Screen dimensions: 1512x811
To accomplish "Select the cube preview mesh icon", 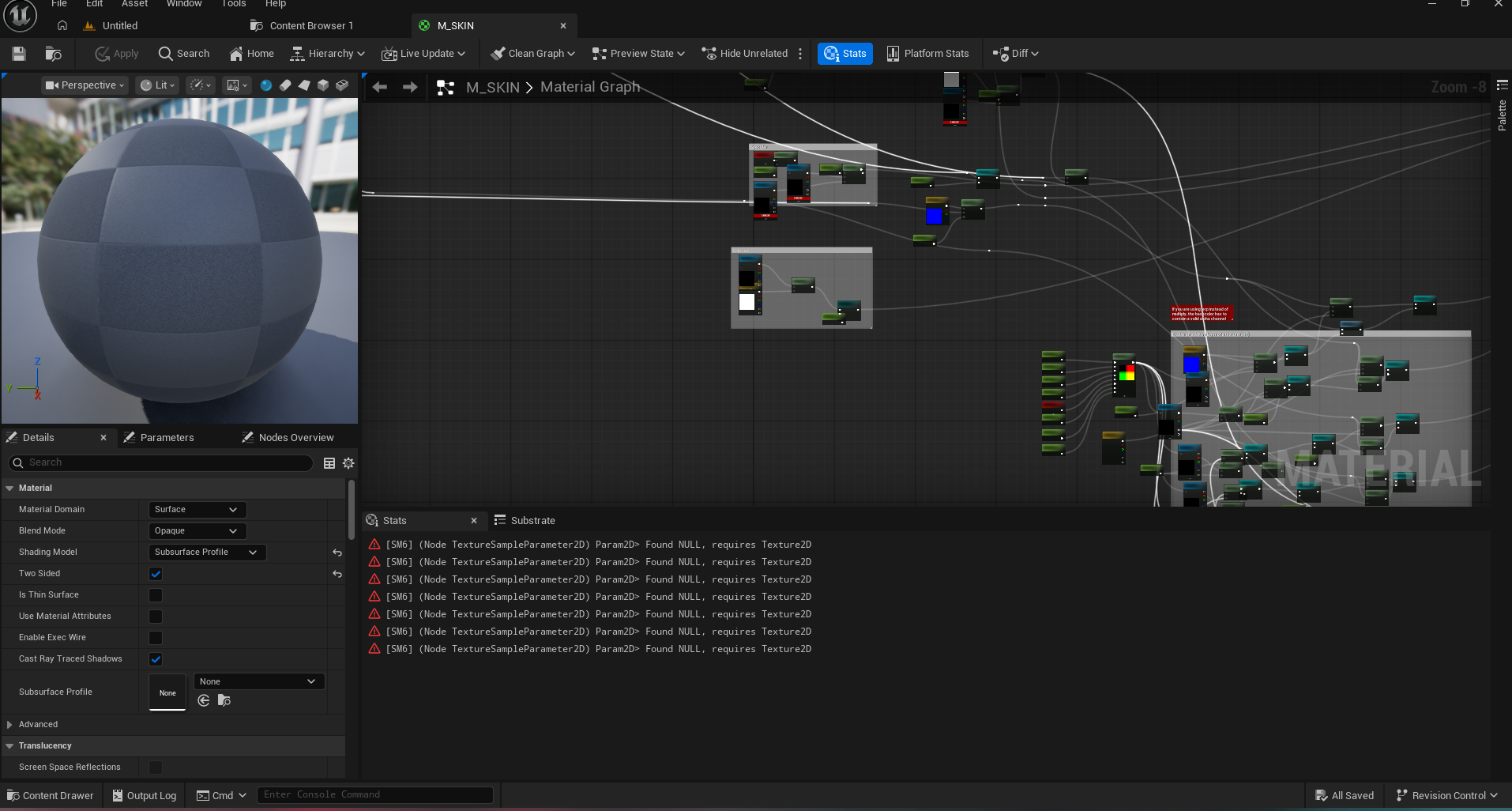I will [x=323, y=85].
